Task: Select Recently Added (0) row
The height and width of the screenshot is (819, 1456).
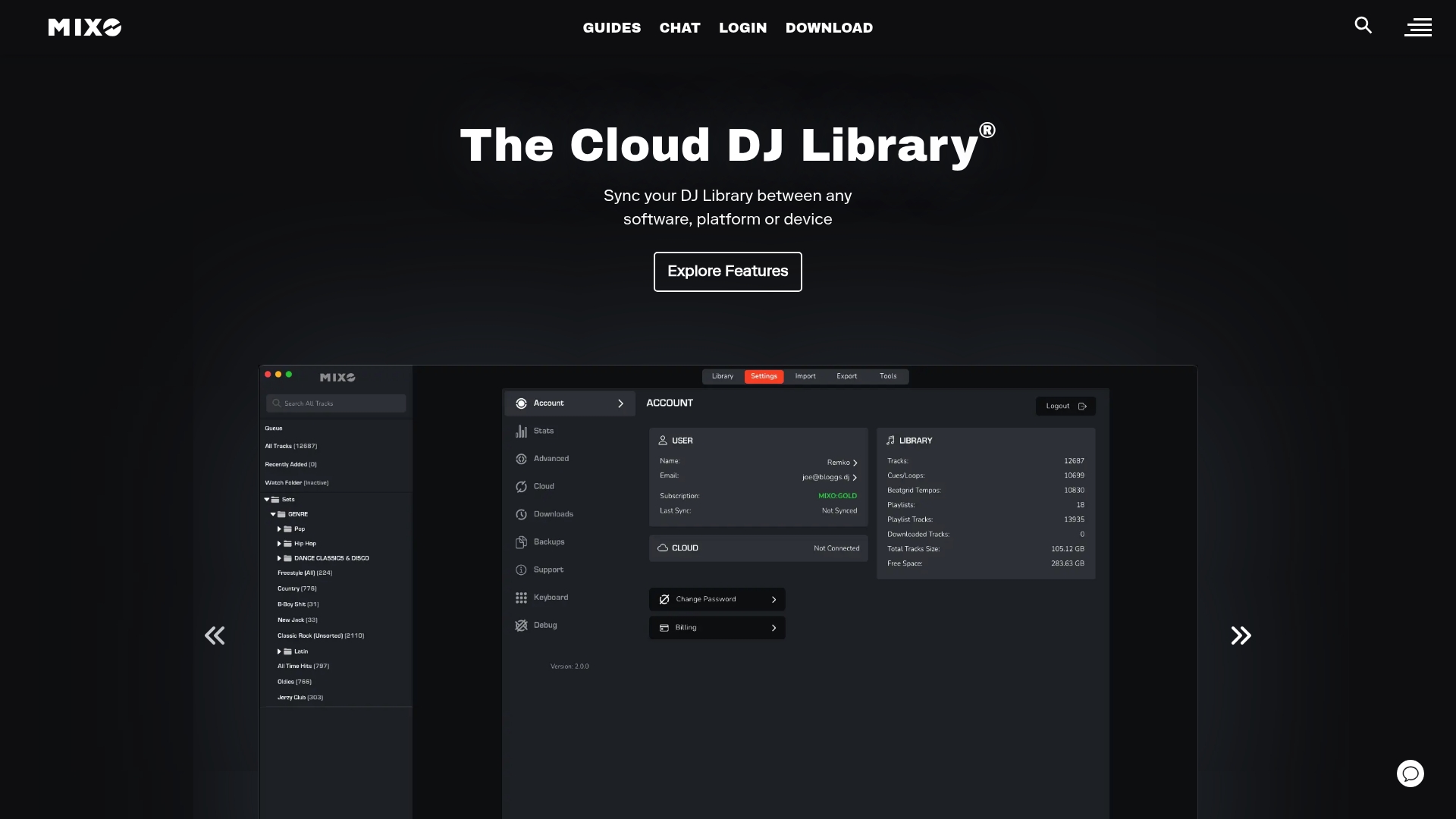Action: click(291, 465)
